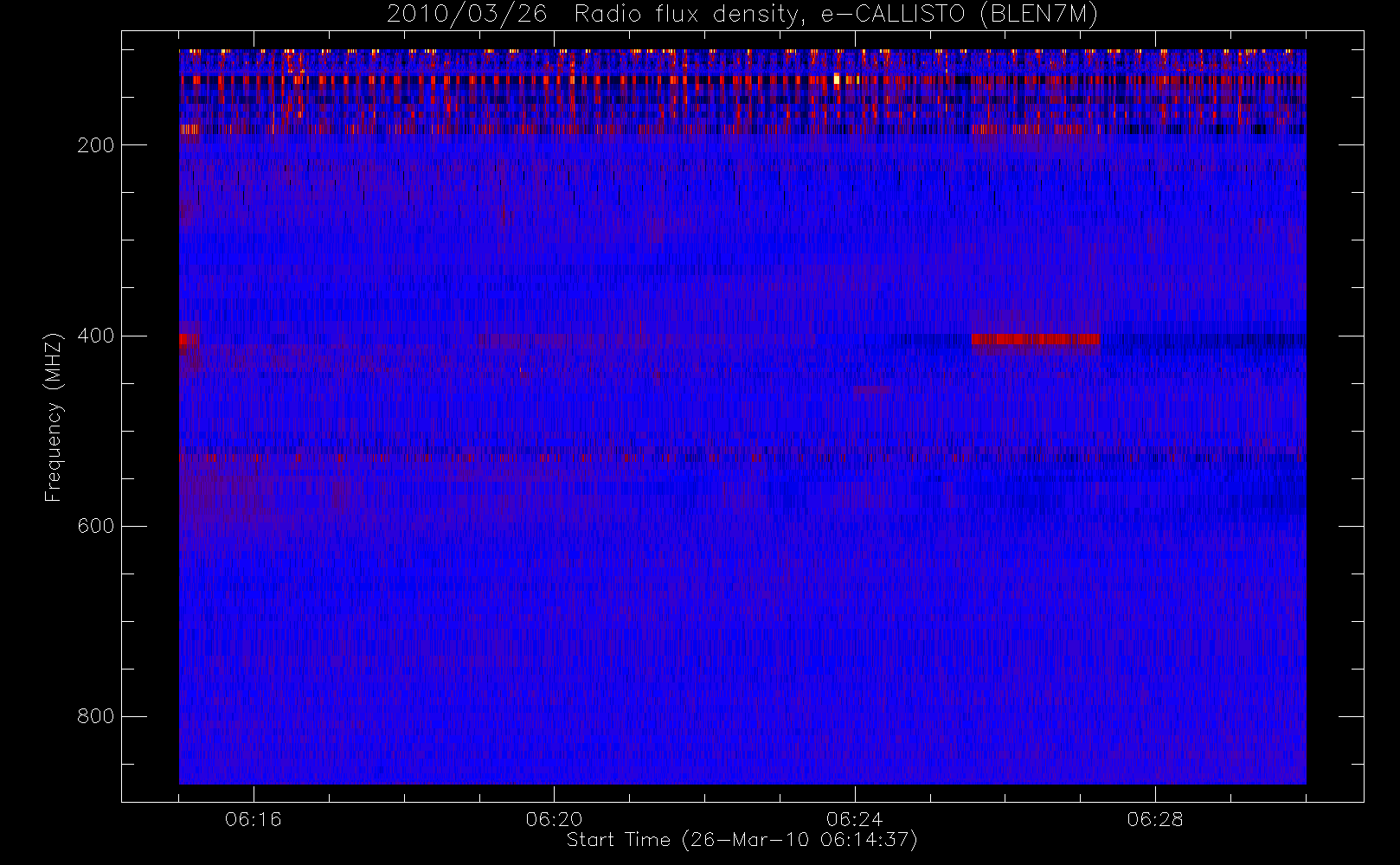The image size is (1400, 865).
Task: Click the 800 frequency tick label
Action: tap(95, 716)
